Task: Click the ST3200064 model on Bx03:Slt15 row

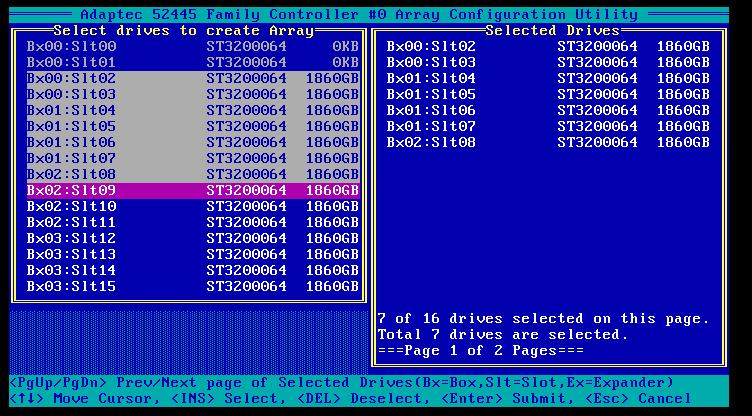Action: click(x=247, y=286)
